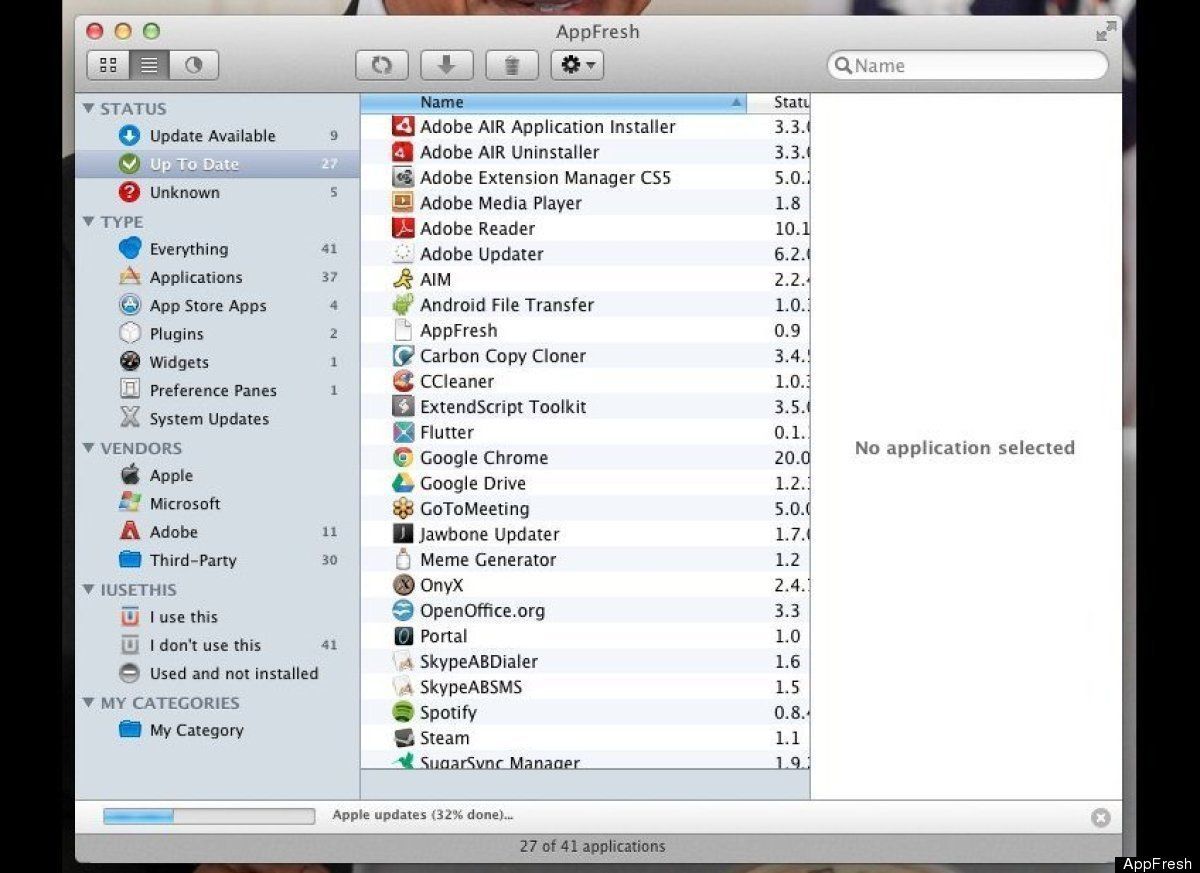Open System Updates in sidebar

tap(217, 419)
